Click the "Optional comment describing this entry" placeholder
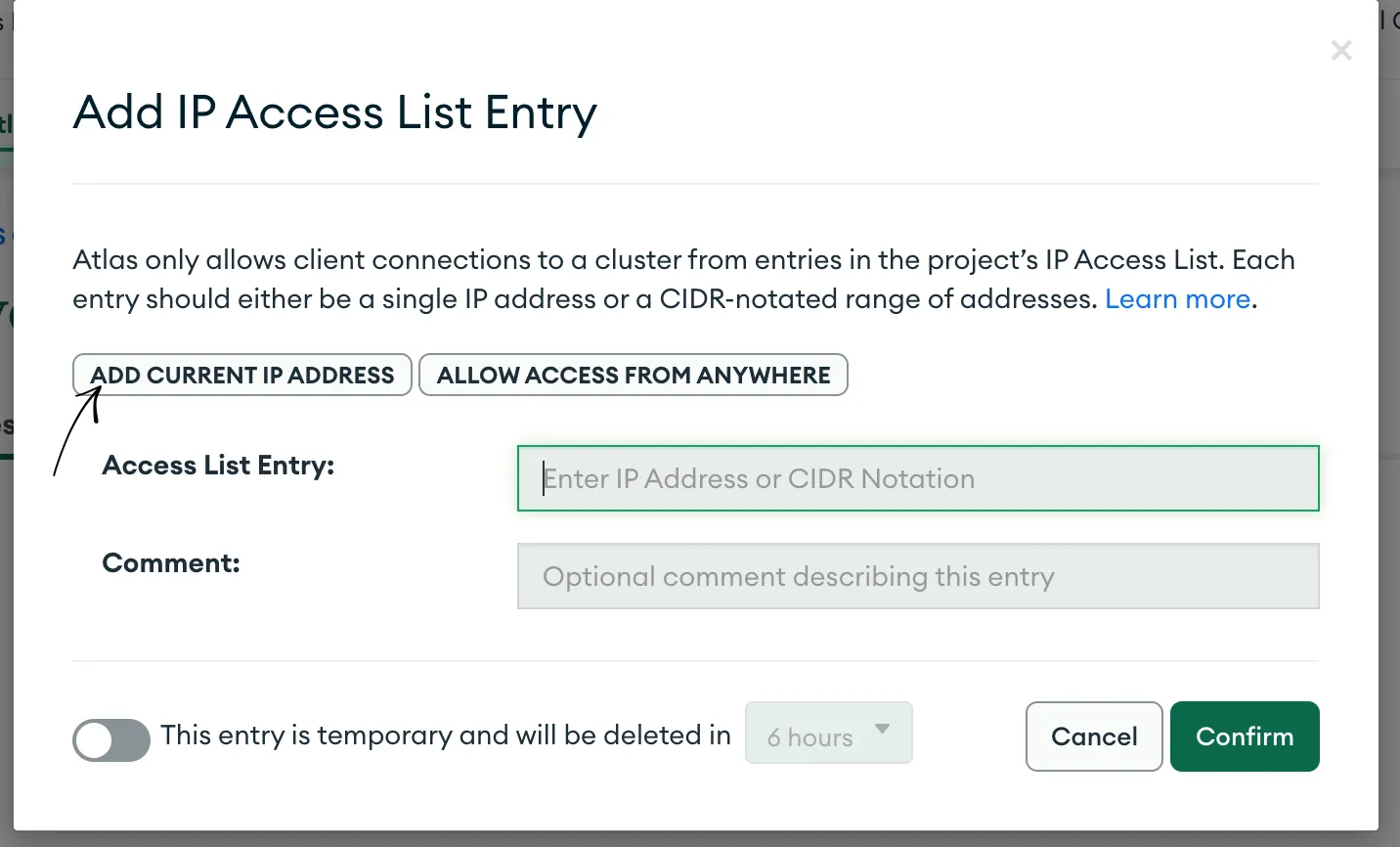 click(x=798, y=577)
